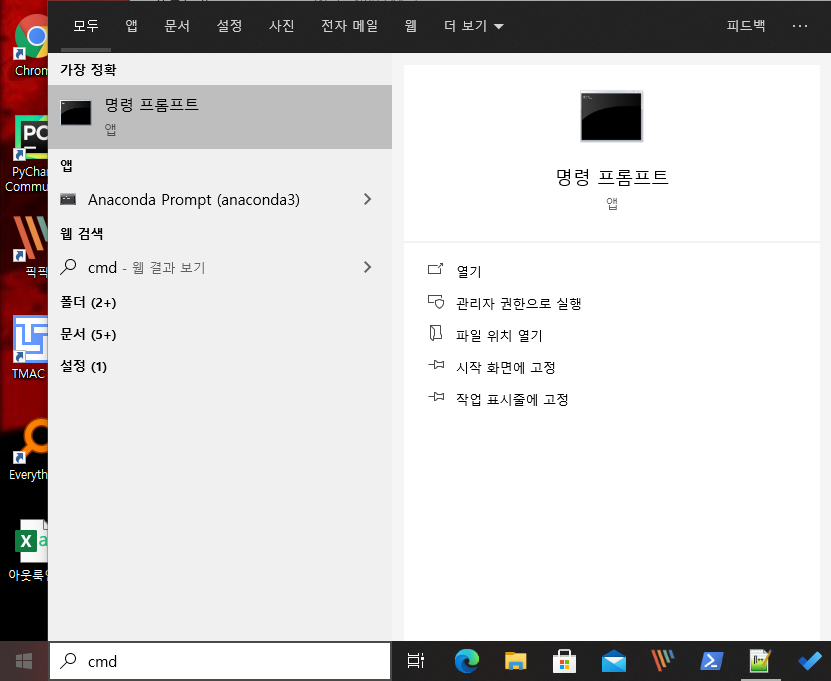The height and width of the screenshot is (681, 831).
Task: Open File Explorer from the taskbar
Action: (516, 661)
